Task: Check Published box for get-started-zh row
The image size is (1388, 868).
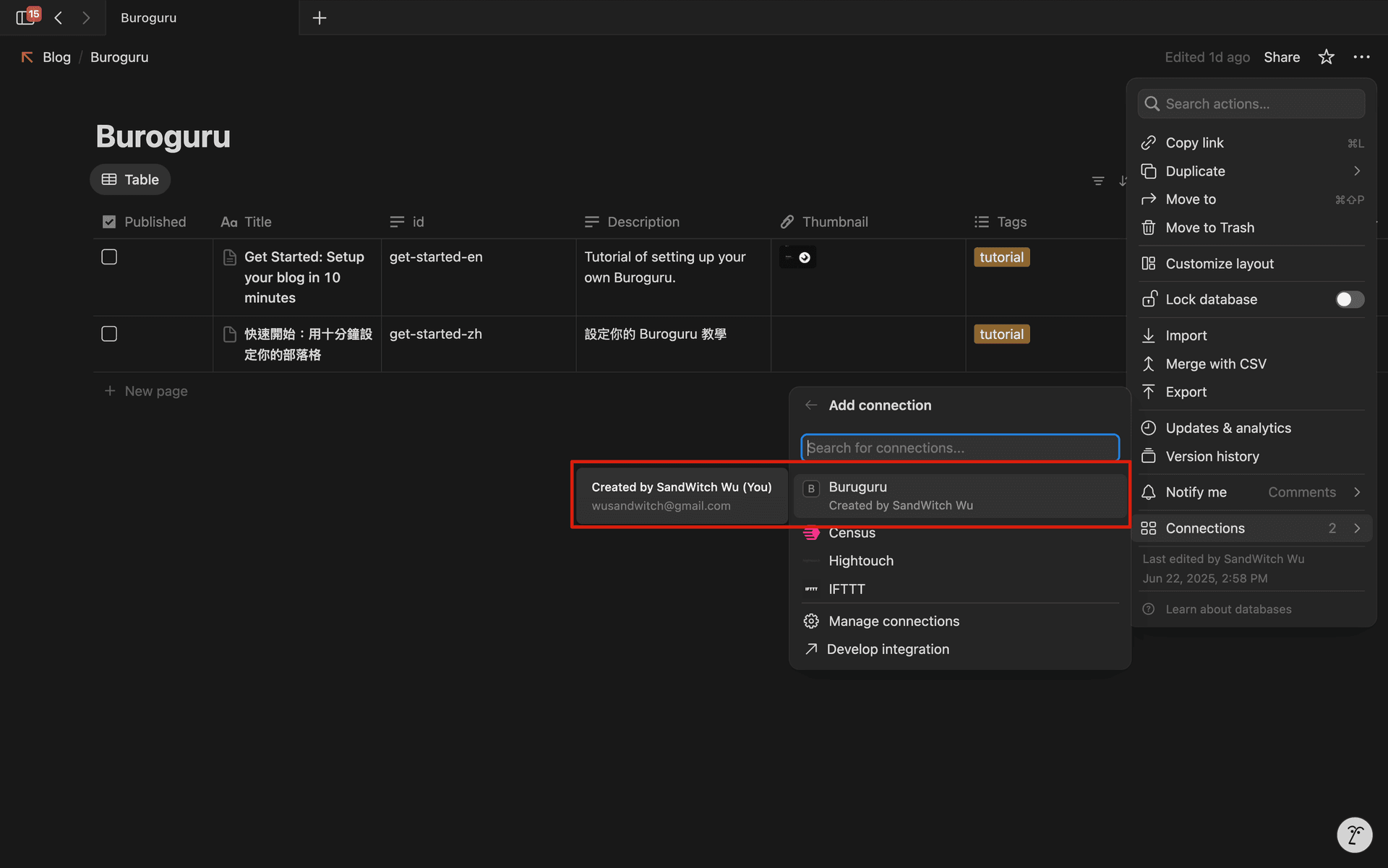Action: [109, 334]
